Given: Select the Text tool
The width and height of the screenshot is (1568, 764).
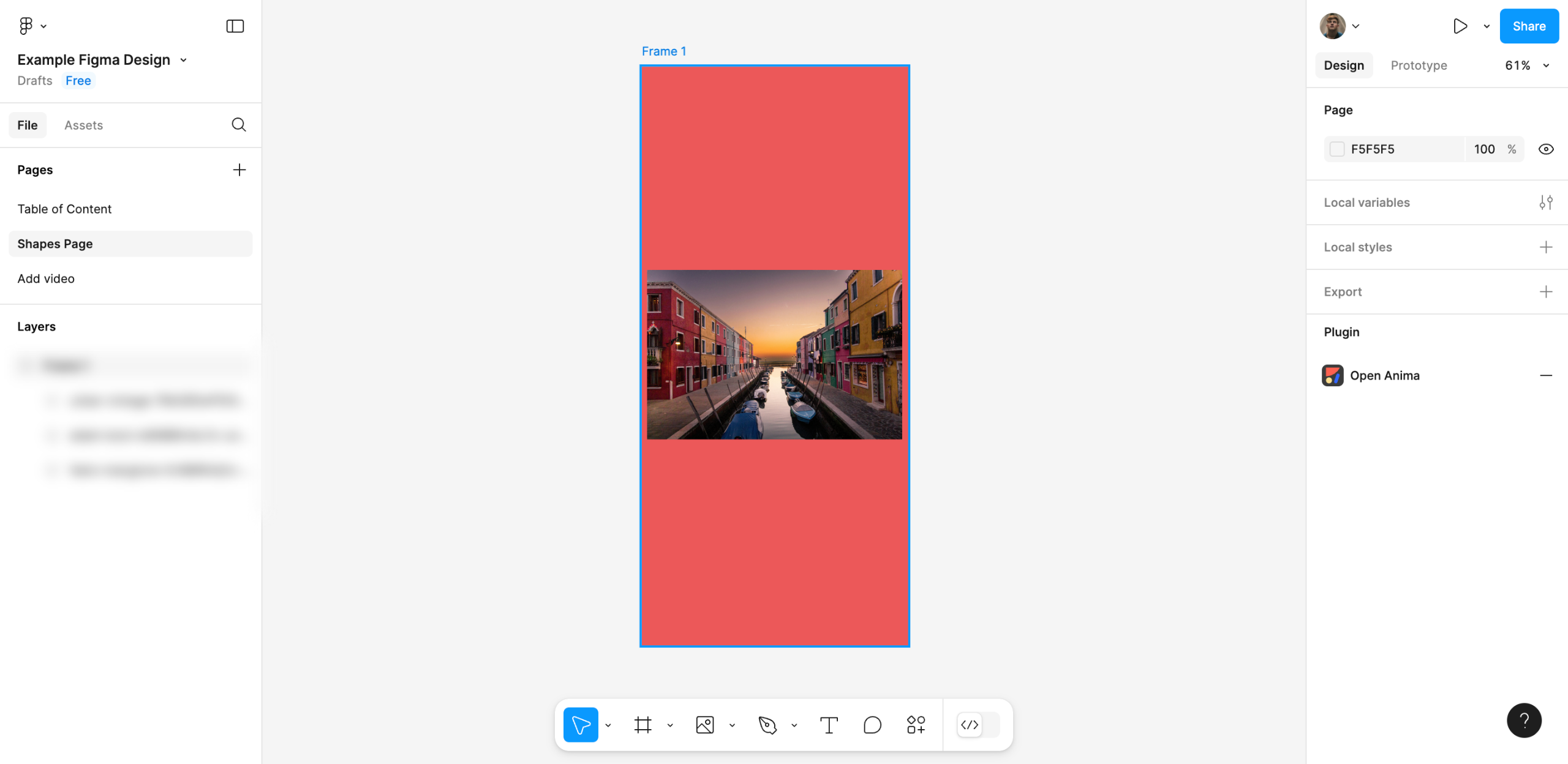Looking at the screenshot, I should 829,725.
